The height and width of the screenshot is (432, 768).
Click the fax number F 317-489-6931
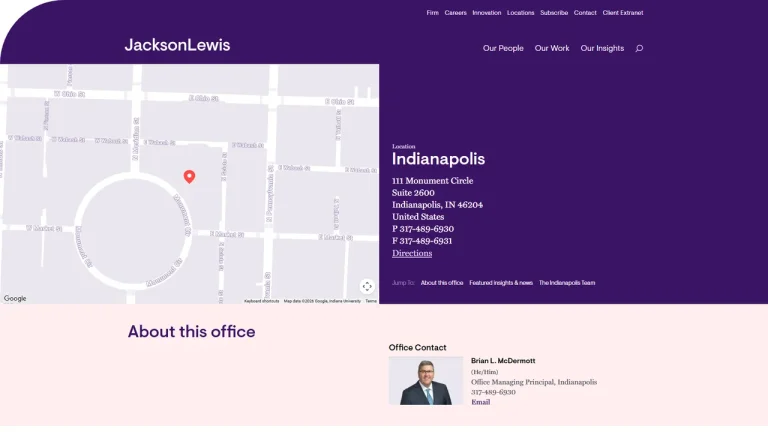coord(422,241)
